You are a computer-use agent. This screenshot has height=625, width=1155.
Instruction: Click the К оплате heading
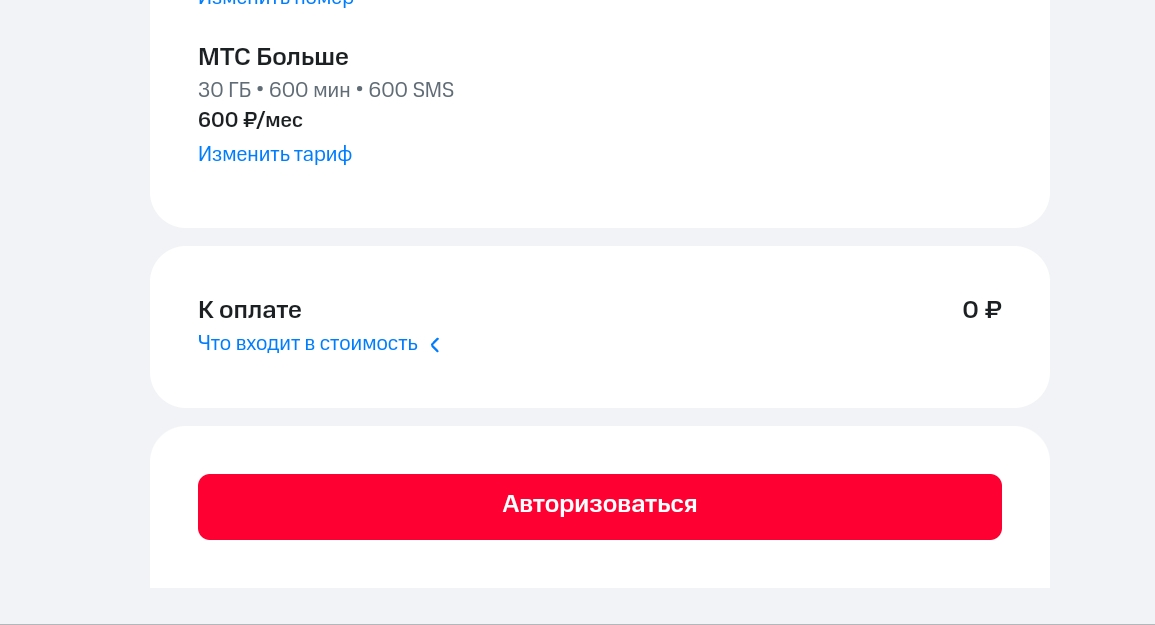(250, 310)
